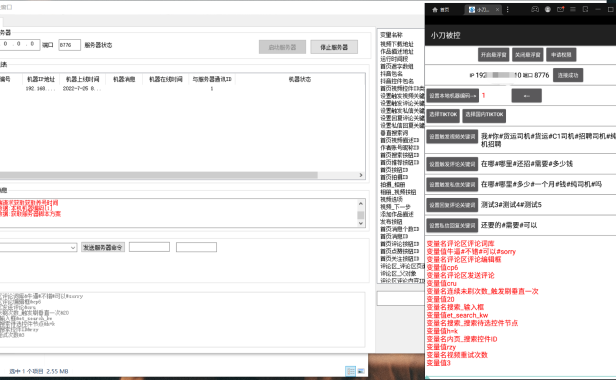Click 关闭悬浮窗 button
This screenshot has width=616, height=380.
coord(528,55)
